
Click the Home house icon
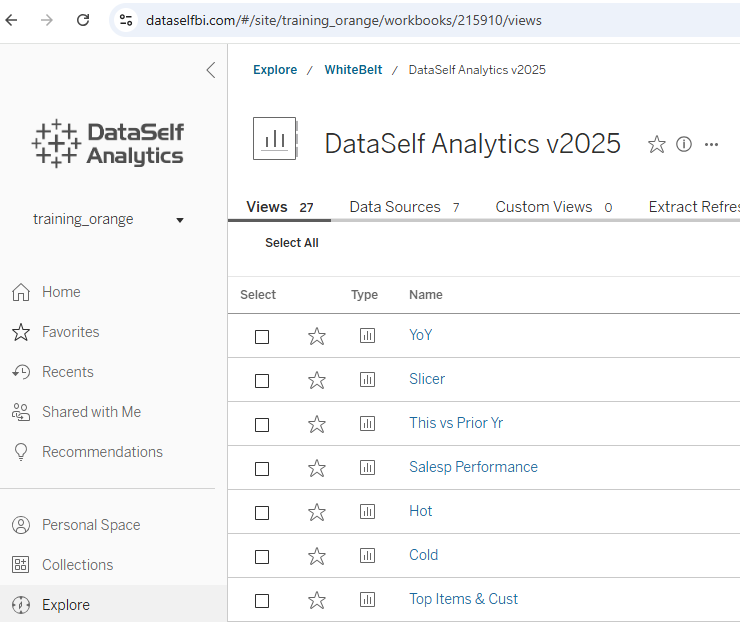[x=21, y=292]
